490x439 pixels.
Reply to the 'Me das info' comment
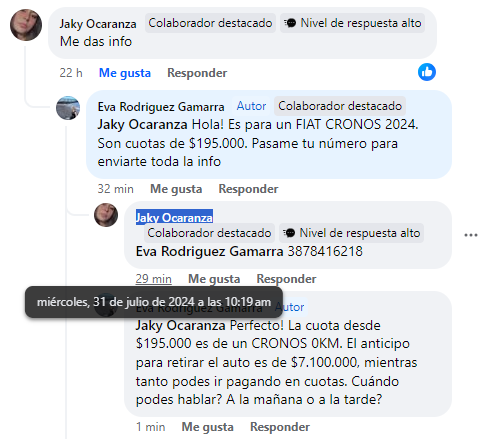coord(197,73)
